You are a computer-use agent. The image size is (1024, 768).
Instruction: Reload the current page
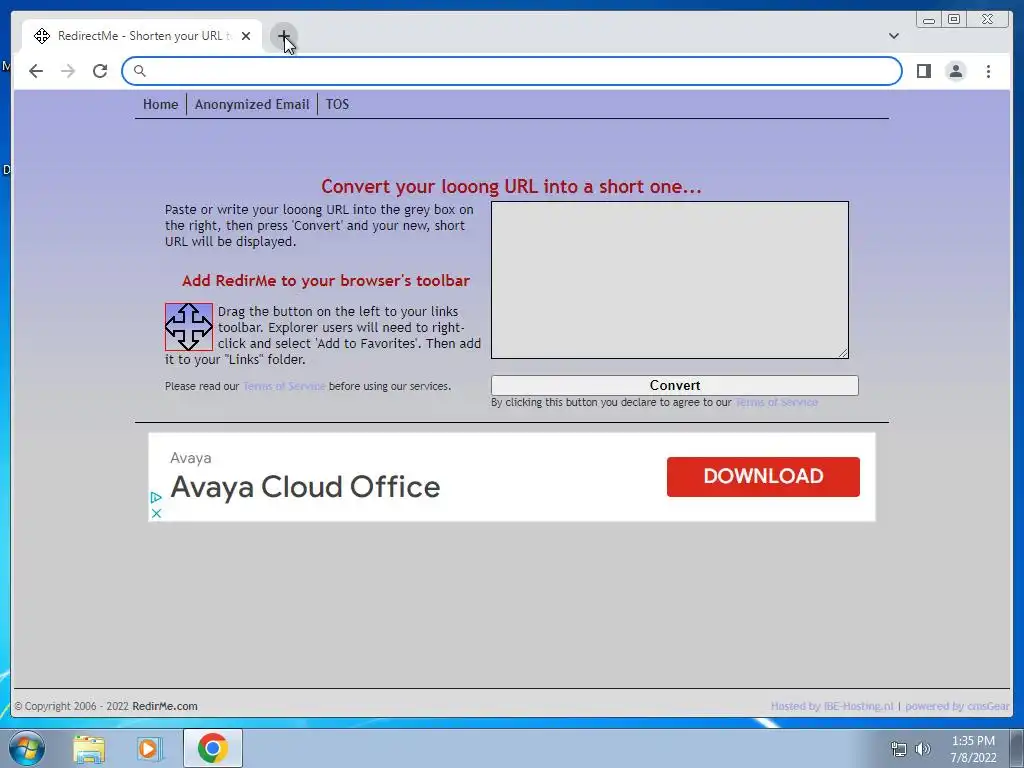click(100, 71)
